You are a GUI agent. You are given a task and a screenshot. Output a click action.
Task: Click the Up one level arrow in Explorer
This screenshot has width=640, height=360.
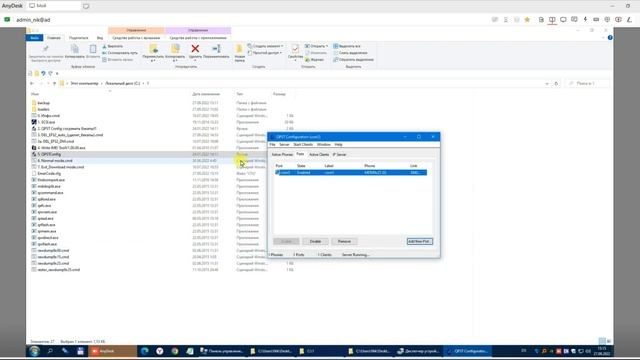pos(54,83)
